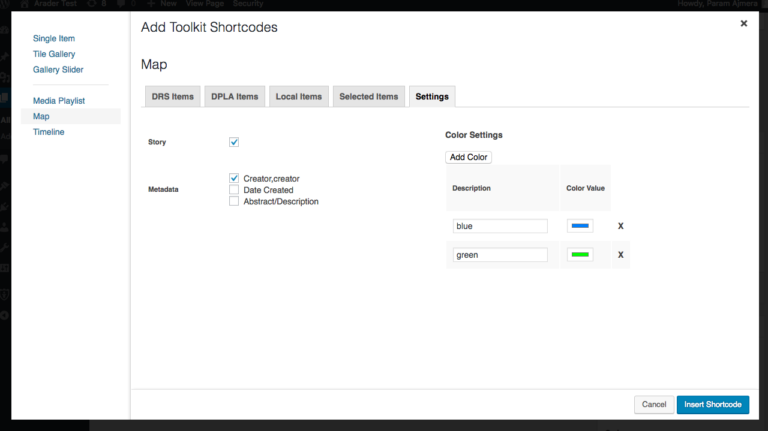The height and width of the screenshot is (431, 768).
Task: Uncheck the Story checkbox
Action: point(234,142)
